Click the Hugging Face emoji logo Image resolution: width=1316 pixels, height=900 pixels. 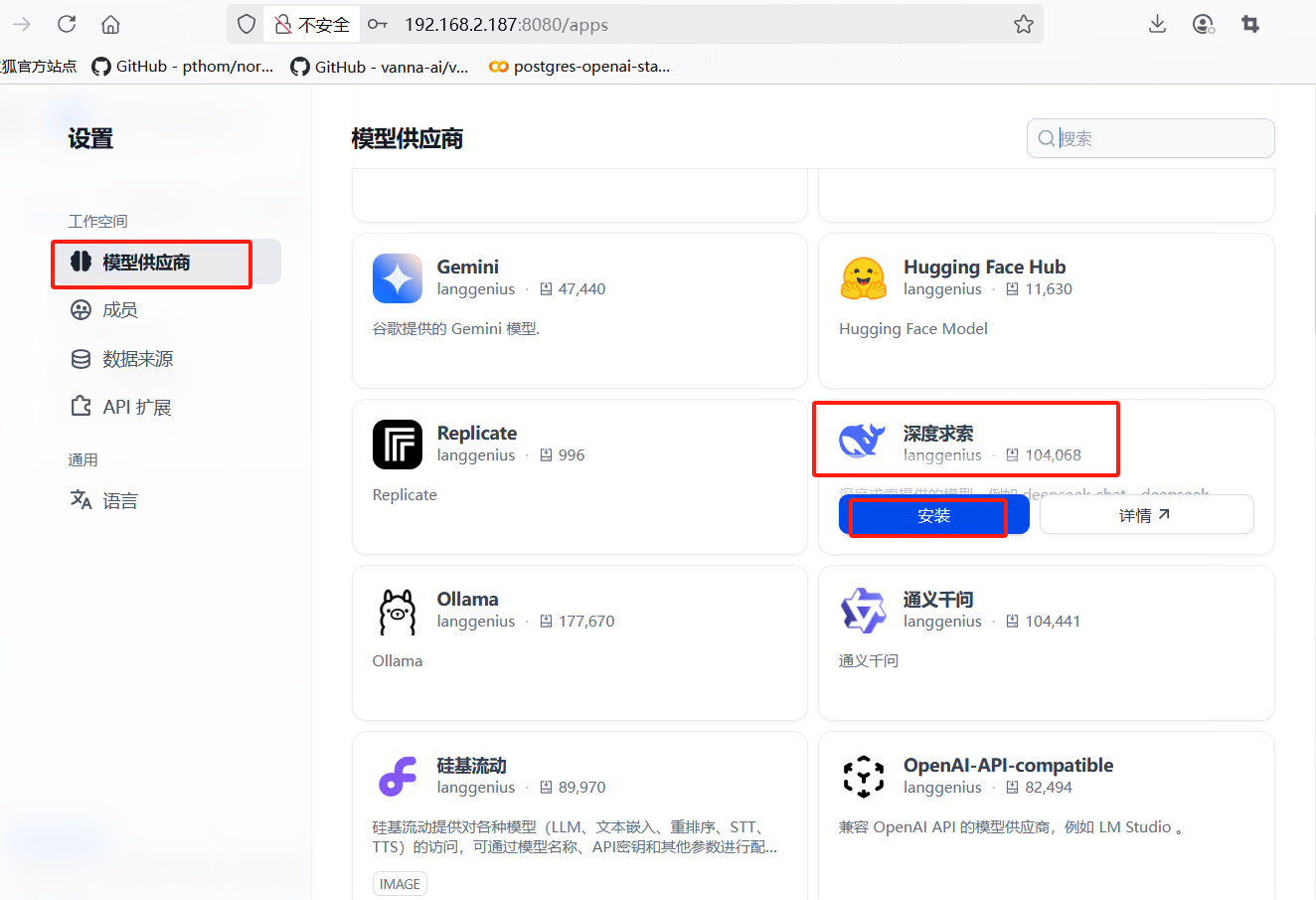point(864,278)
